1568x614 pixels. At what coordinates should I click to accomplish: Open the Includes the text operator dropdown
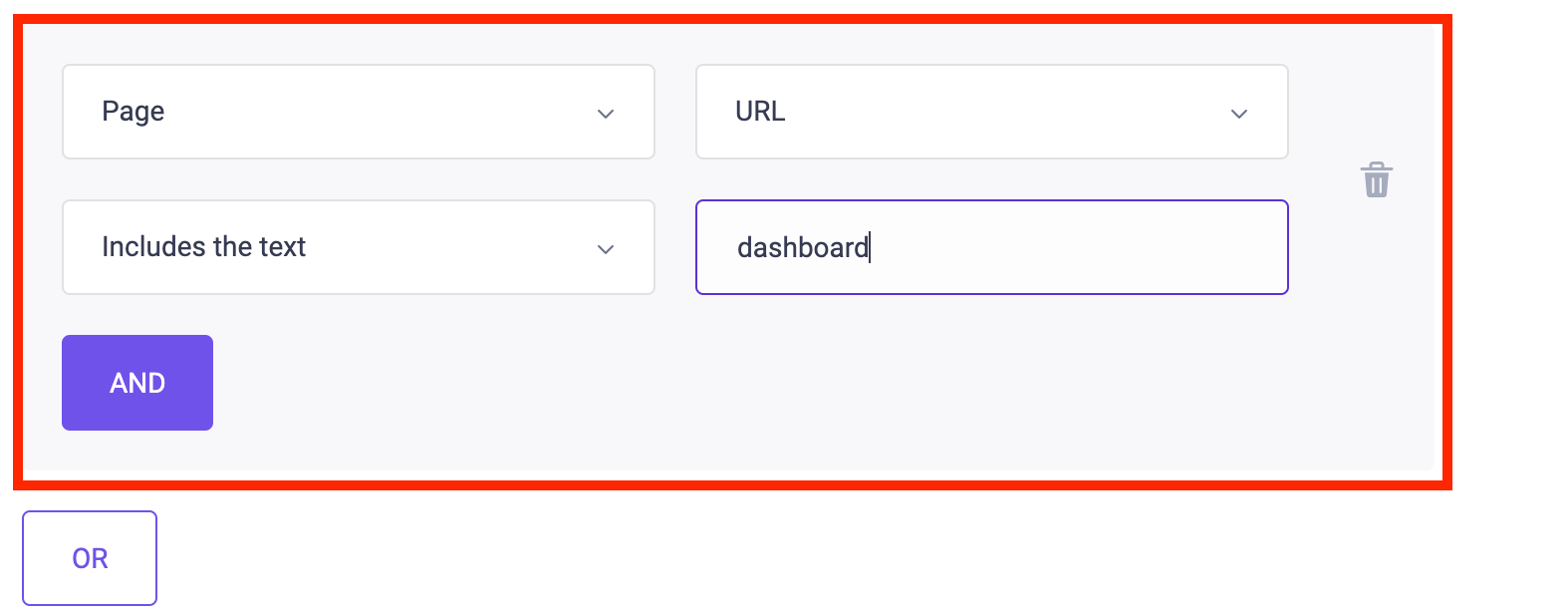pos(359,247)
